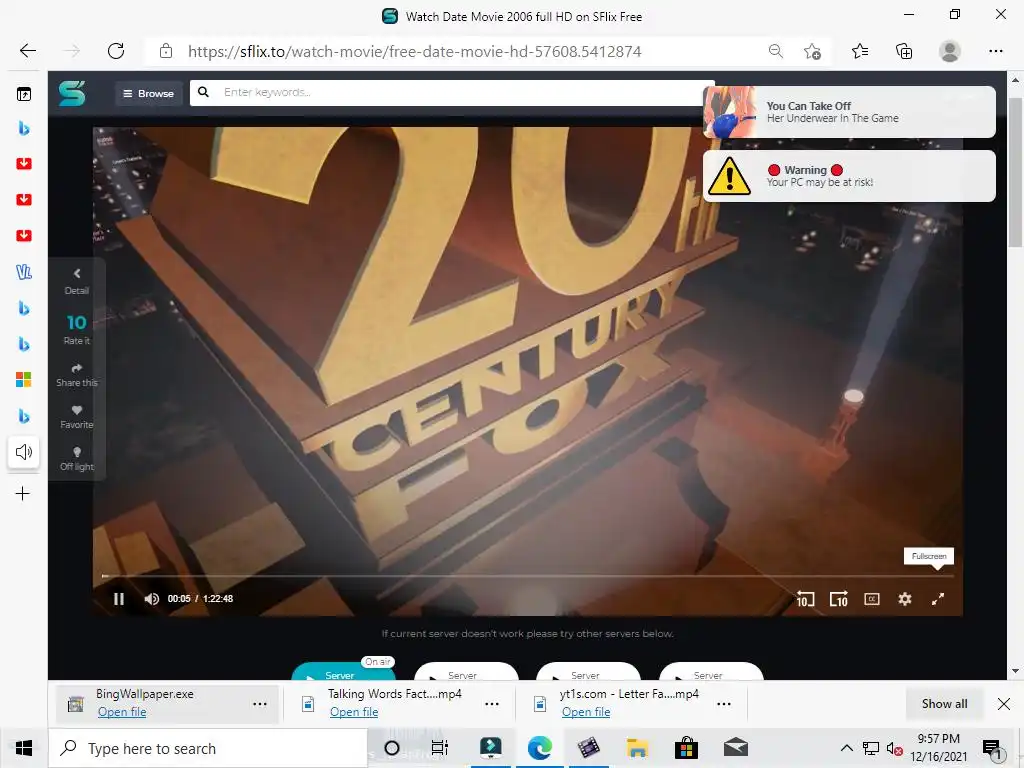The image size is (1024, 768).
Task: Open the Favorites list icon
Action: 860,51
